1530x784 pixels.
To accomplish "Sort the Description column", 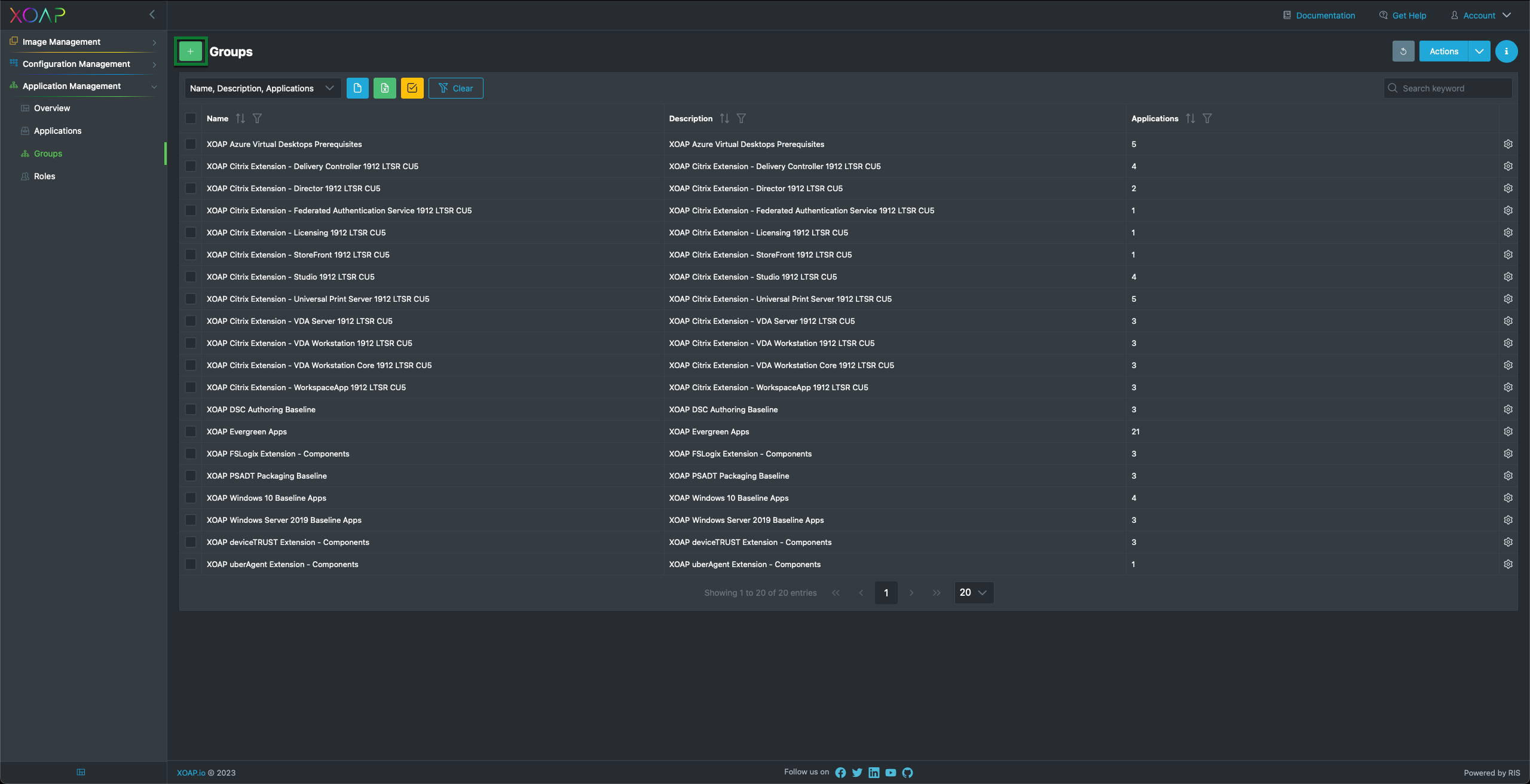I will (724, 118).
